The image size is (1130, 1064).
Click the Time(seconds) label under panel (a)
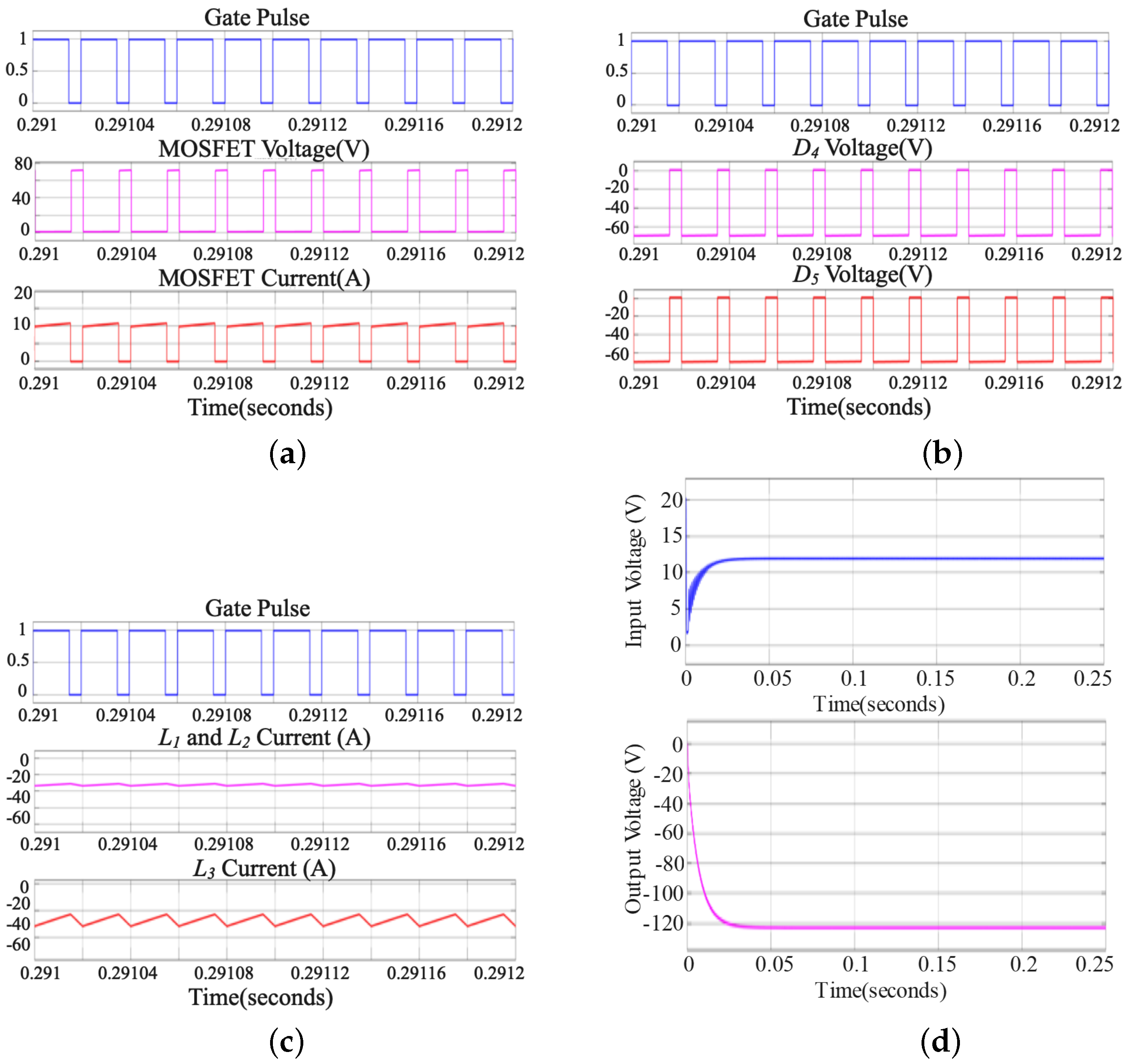pos(260,408)
